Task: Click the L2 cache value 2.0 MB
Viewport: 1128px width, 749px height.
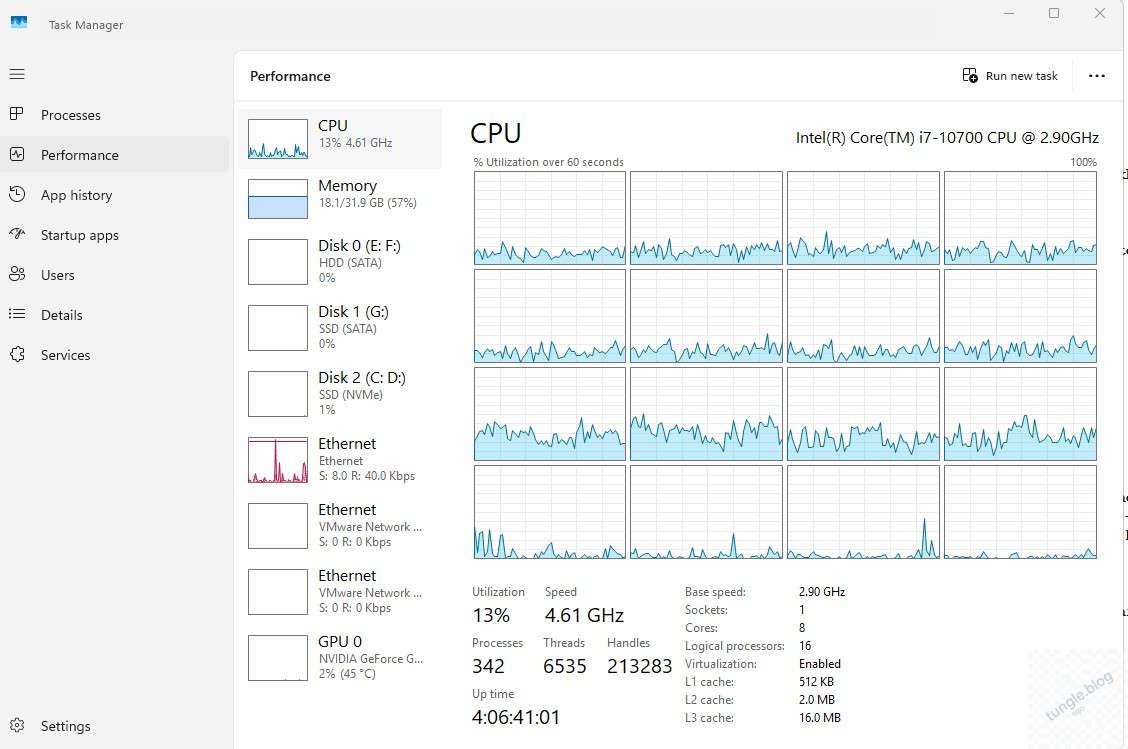Action: (817, 699)
